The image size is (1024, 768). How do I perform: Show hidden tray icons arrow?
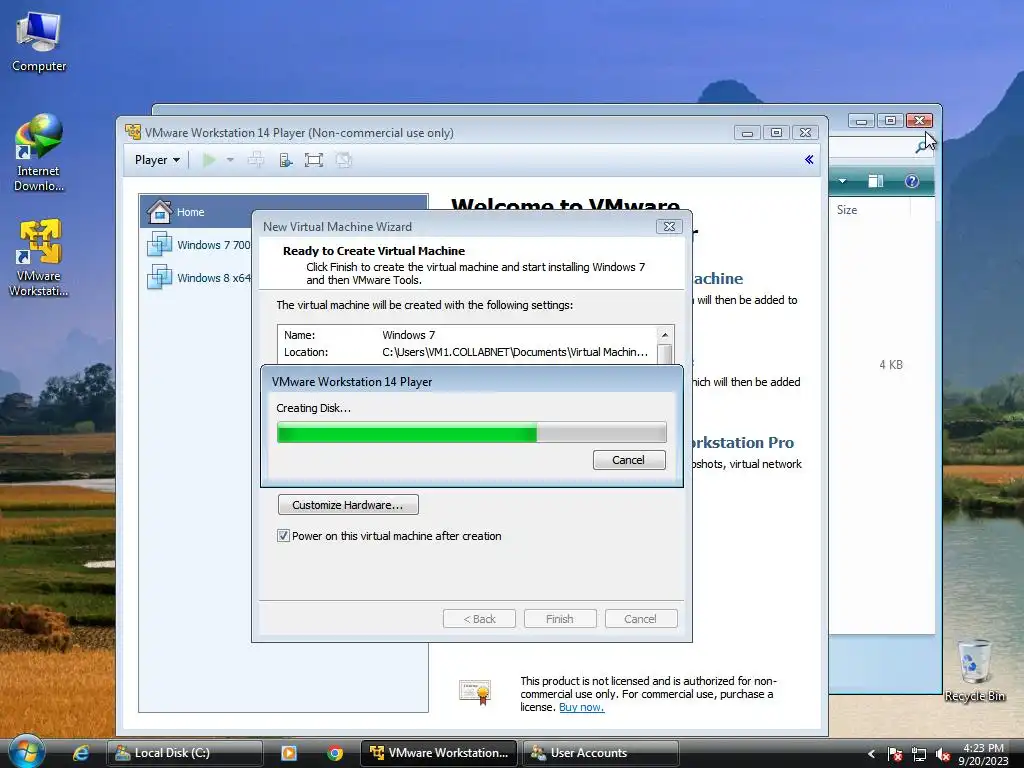point(871,754)
